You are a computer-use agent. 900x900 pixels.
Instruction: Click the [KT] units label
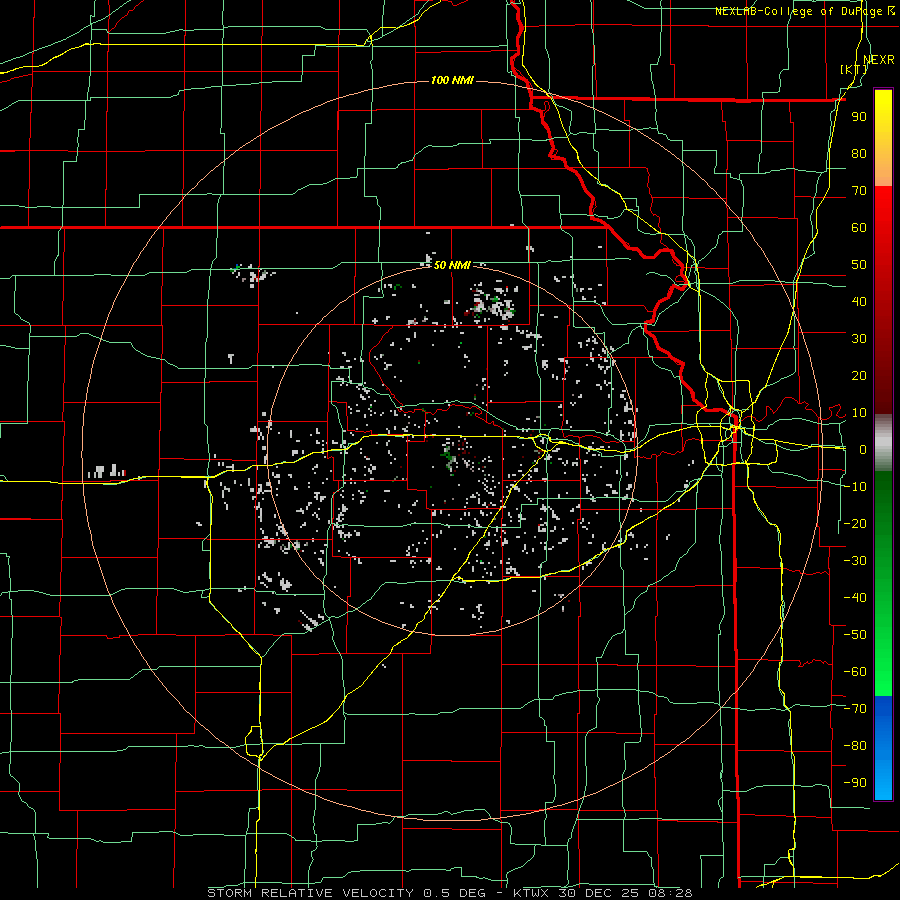[x=854, y=69]
